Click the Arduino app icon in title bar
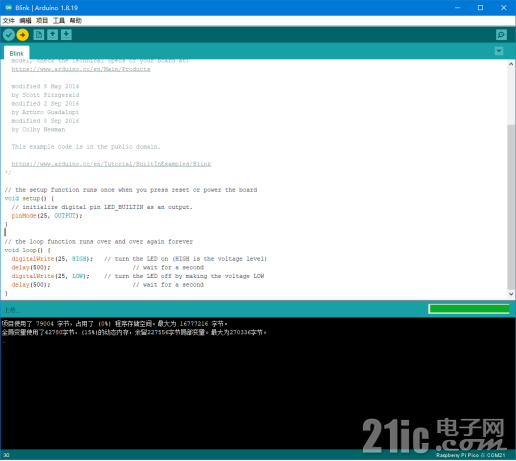This screenshot has width=516, height=461. click(8, 7)
